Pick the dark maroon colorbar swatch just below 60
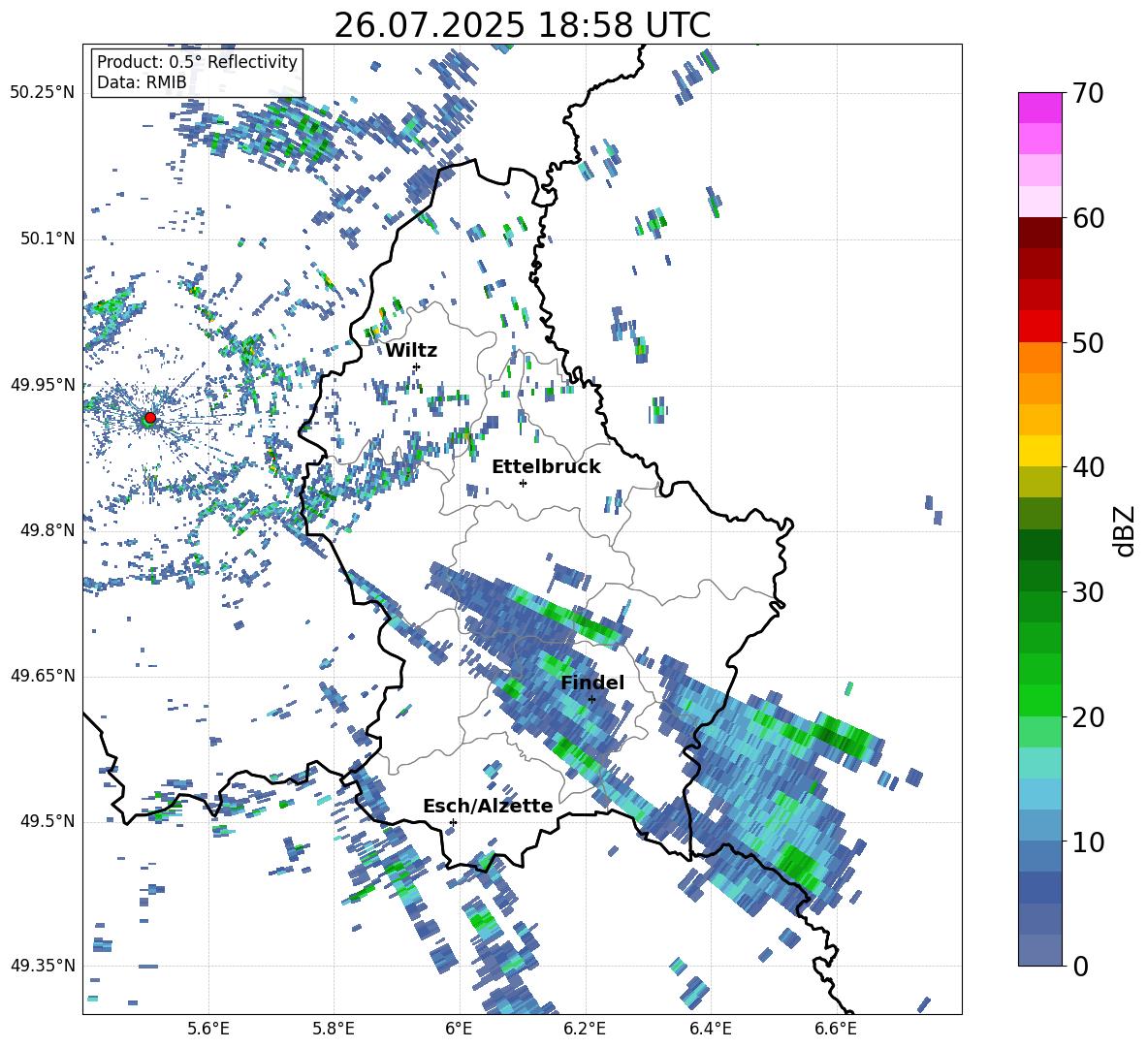The width and height of the screenshot is (1148, 1048). [1039, 233]
